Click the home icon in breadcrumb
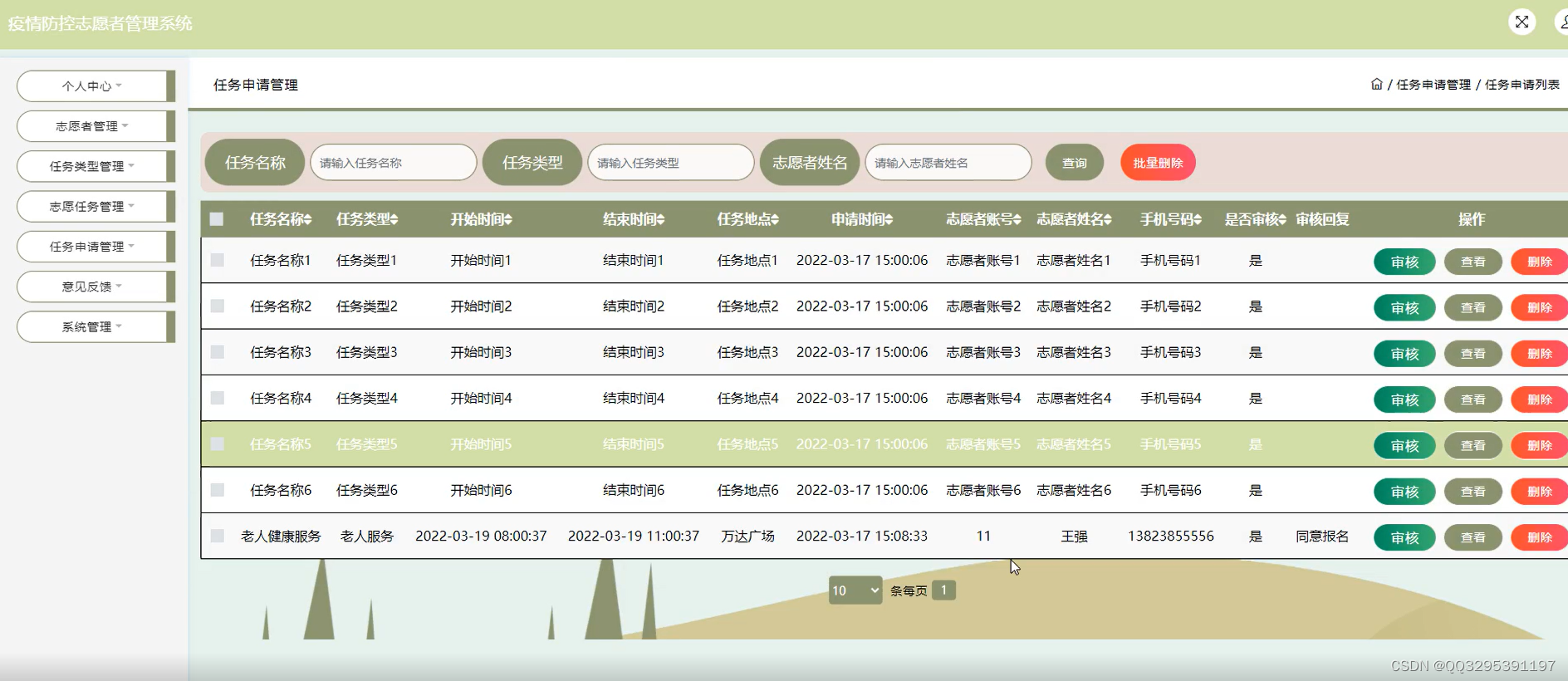 click(x=1376, y=84)
